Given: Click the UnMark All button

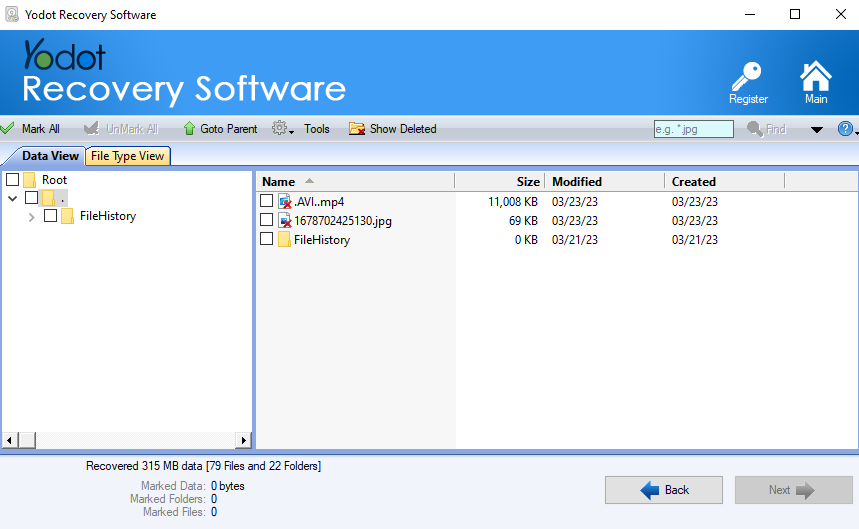Looking at the screenshot, I should 121,129.
